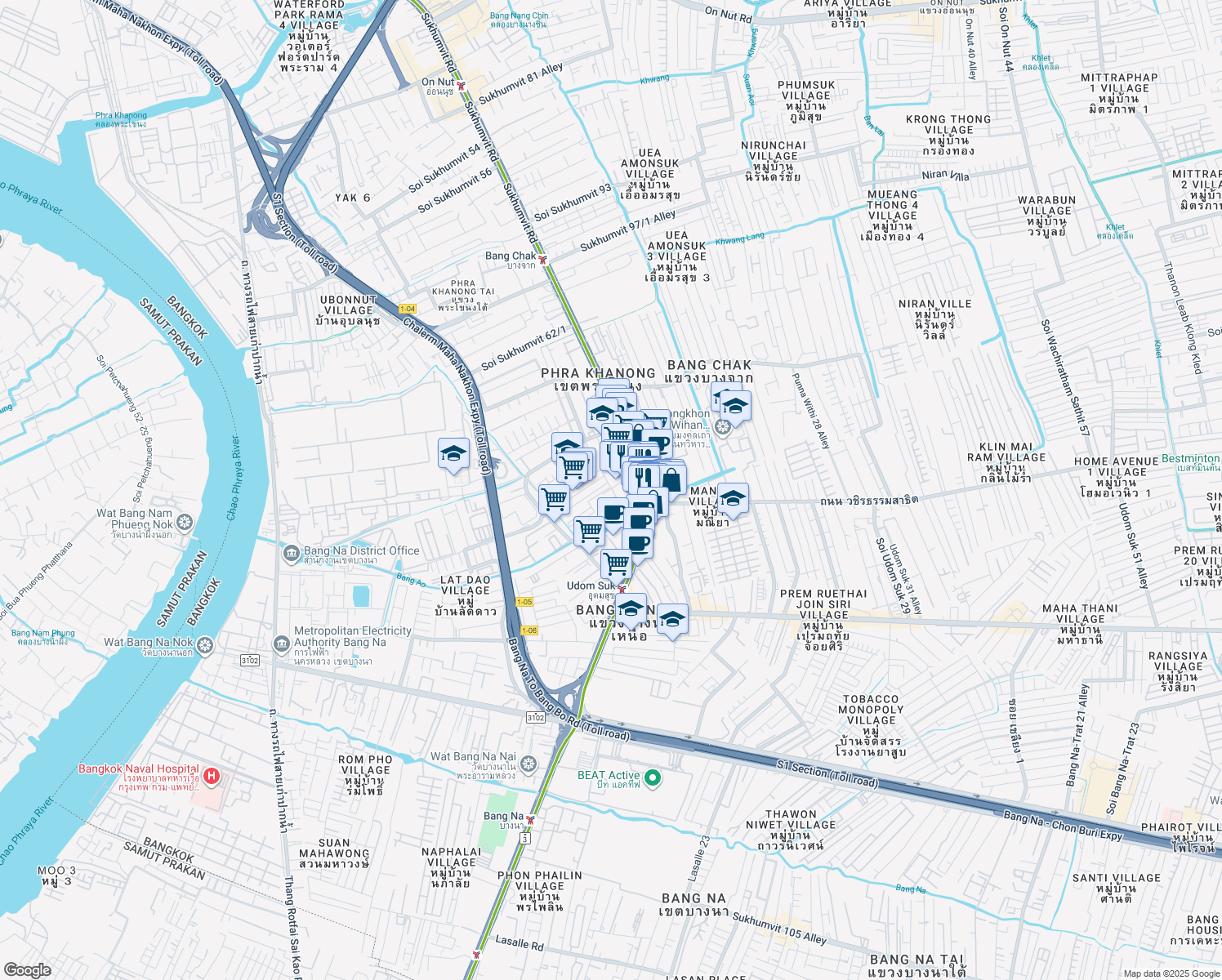Select the graduation cap marker near Man Villa
The image size is (1222, 980).
[734, 500]
